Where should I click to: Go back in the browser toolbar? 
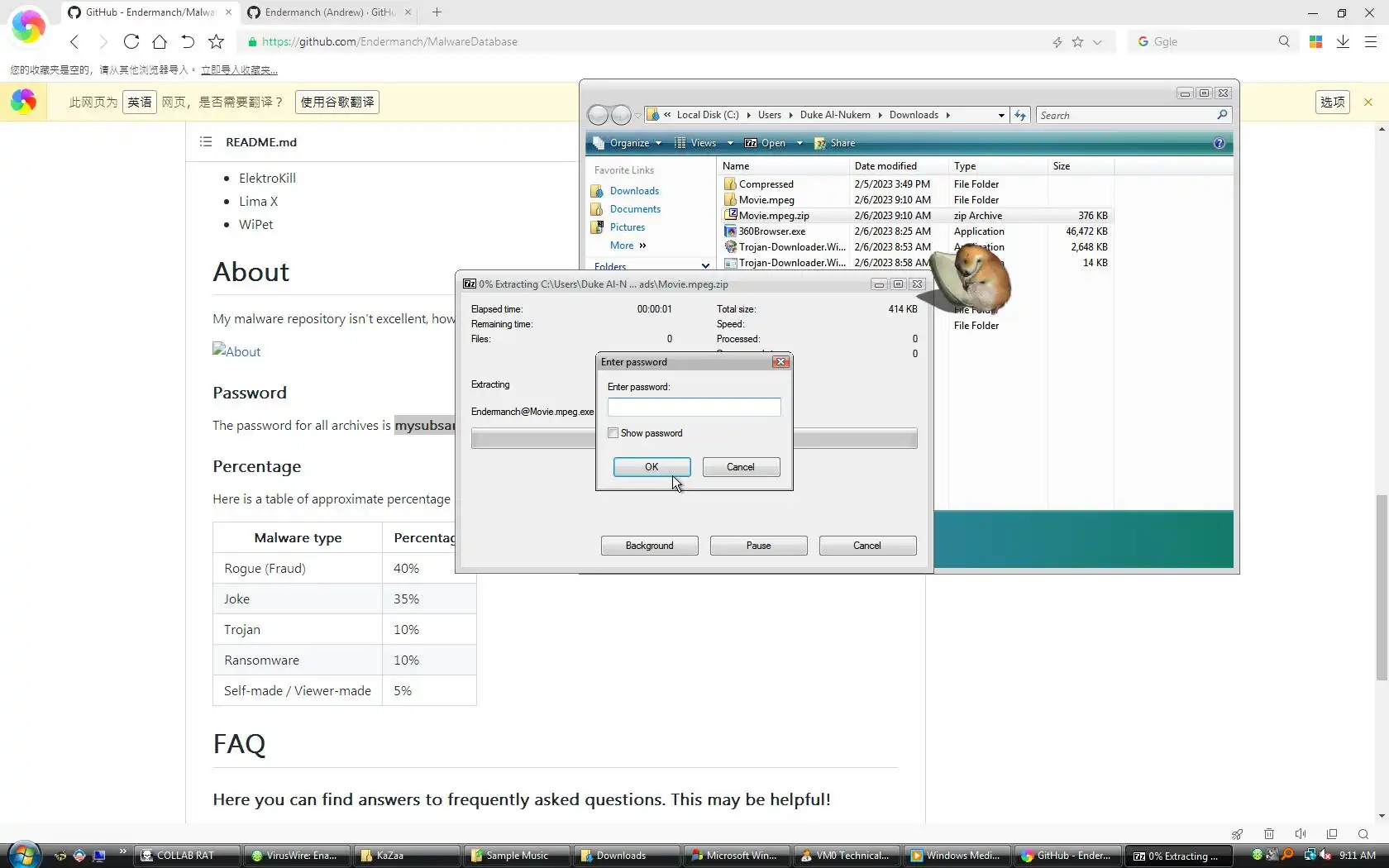coord(74,41)
